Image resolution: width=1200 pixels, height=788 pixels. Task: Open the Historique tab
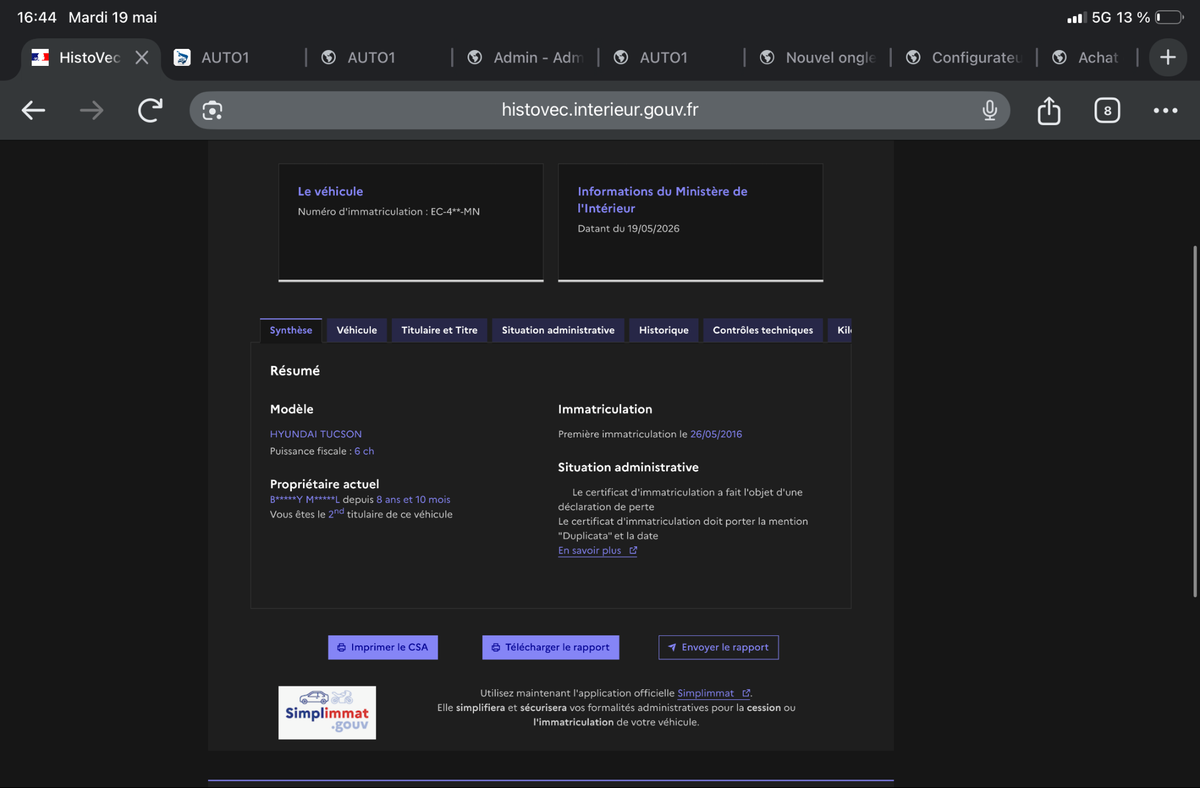click(664, 330)
